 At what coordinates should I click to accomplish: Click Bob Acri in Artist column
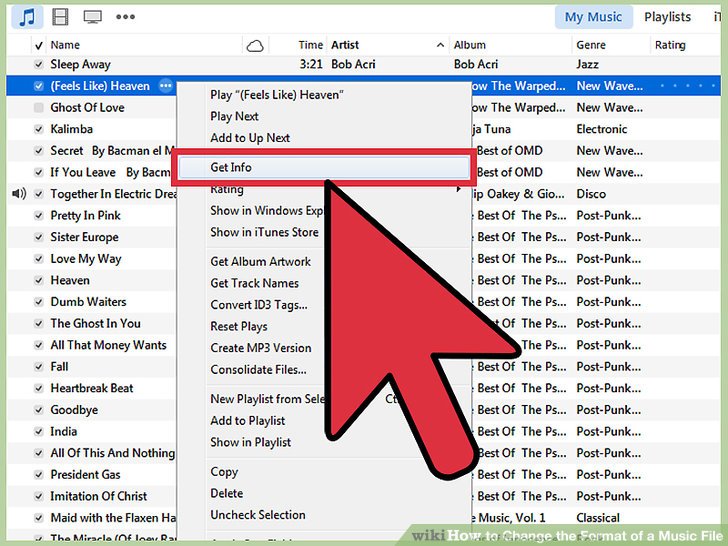tap(353, 65)
